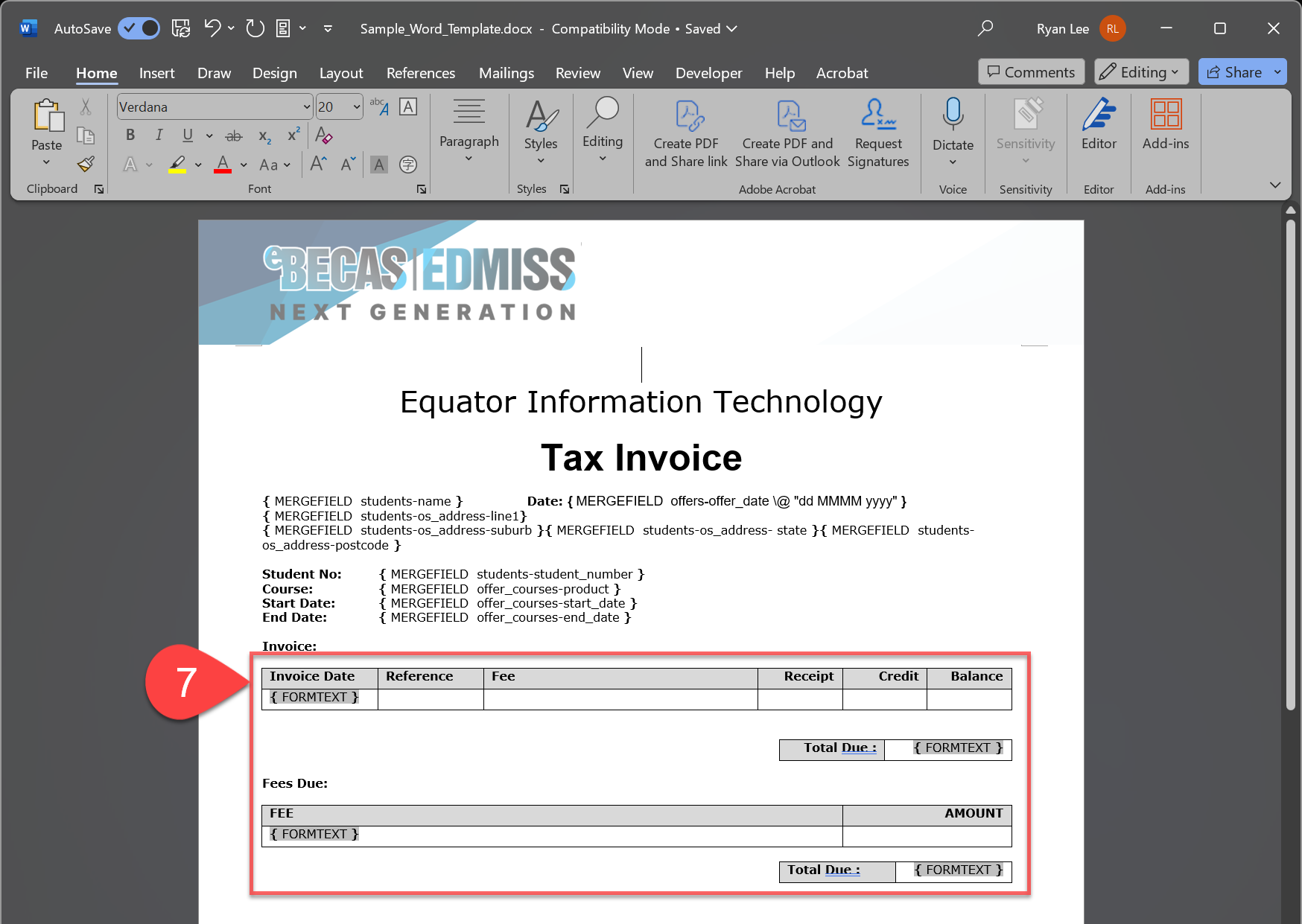Toggle Italic formatting
Viewport: 1302px width, 924px height.
pyautogui.click(x=159, y=135)
